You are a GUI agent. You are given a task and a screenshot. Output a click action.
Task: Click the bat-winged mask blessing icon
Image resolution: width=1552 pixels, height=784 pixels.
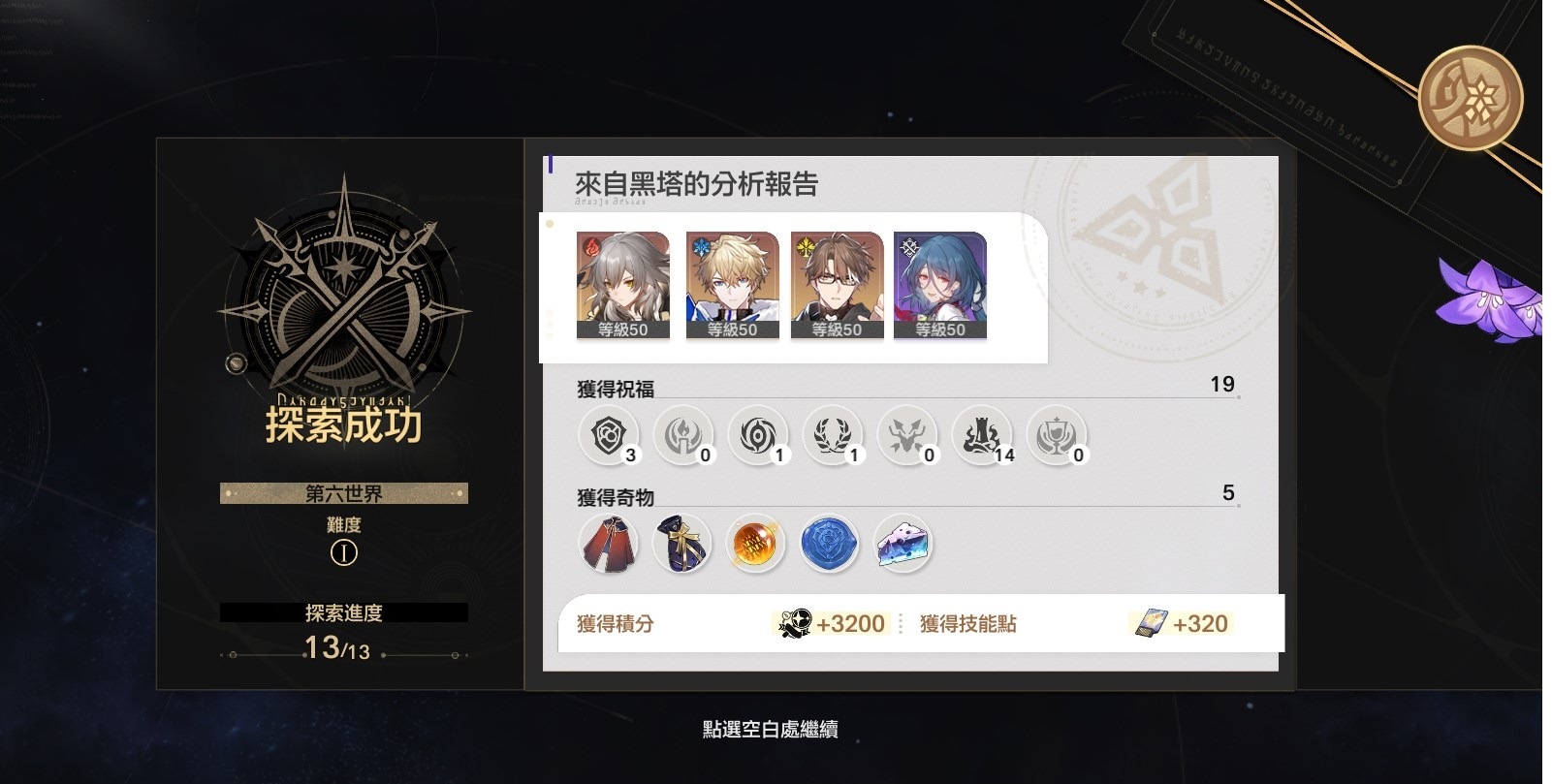click(x=907, y=435)
